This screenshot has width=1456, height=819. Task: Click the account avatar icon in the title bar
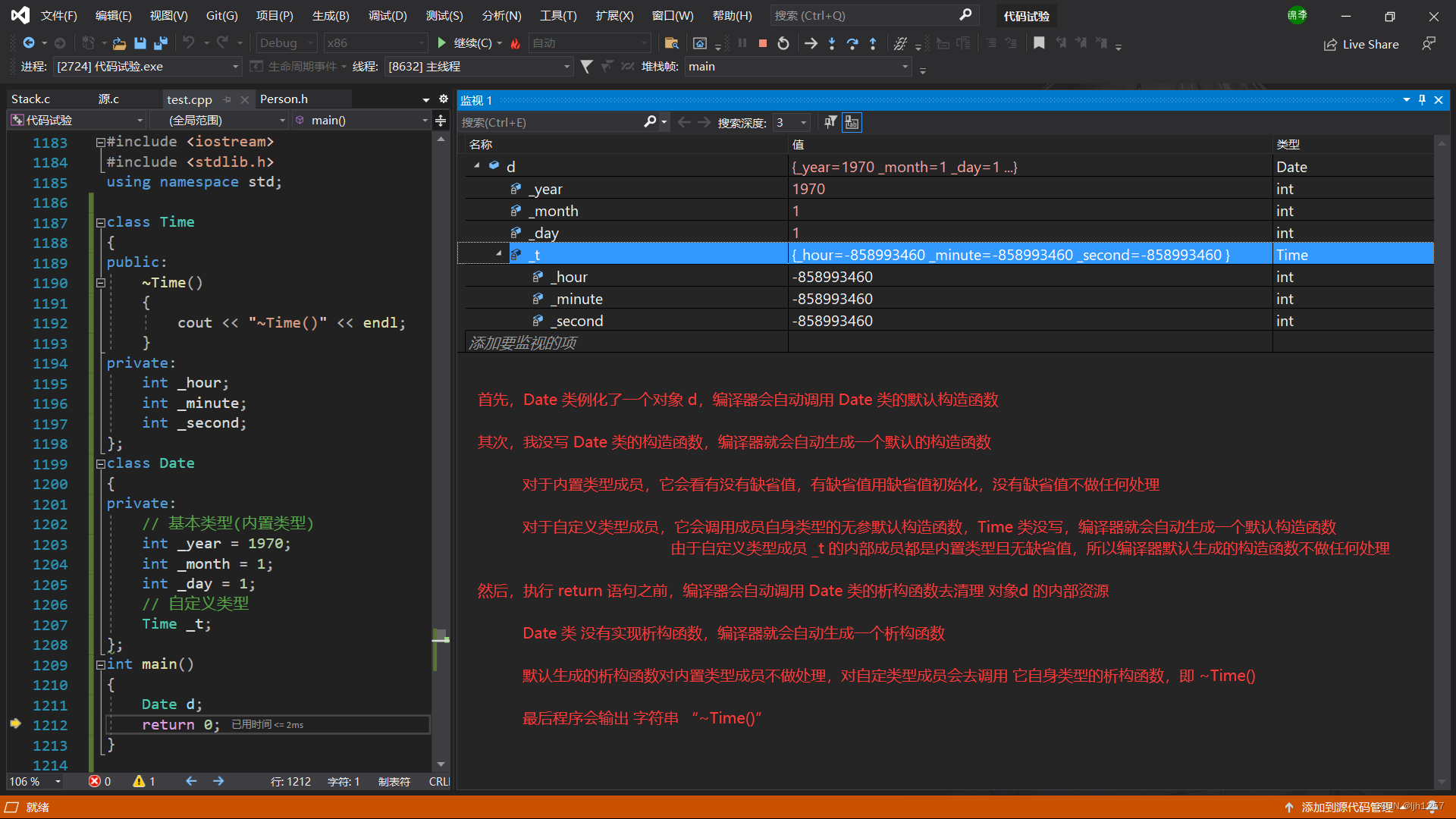point(1297,15)
